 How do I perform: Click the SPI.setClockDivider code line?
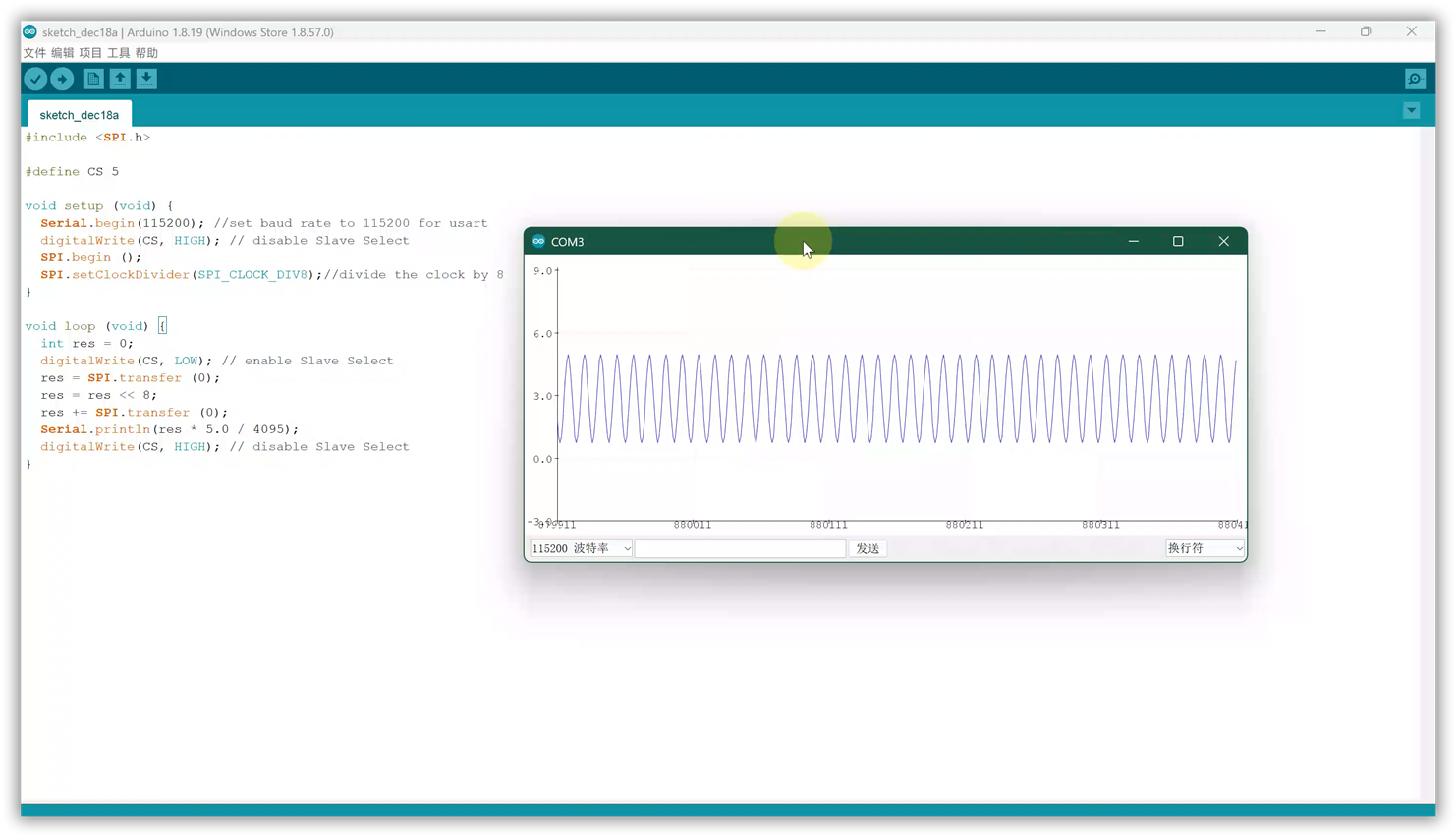[x=272, y=275]
